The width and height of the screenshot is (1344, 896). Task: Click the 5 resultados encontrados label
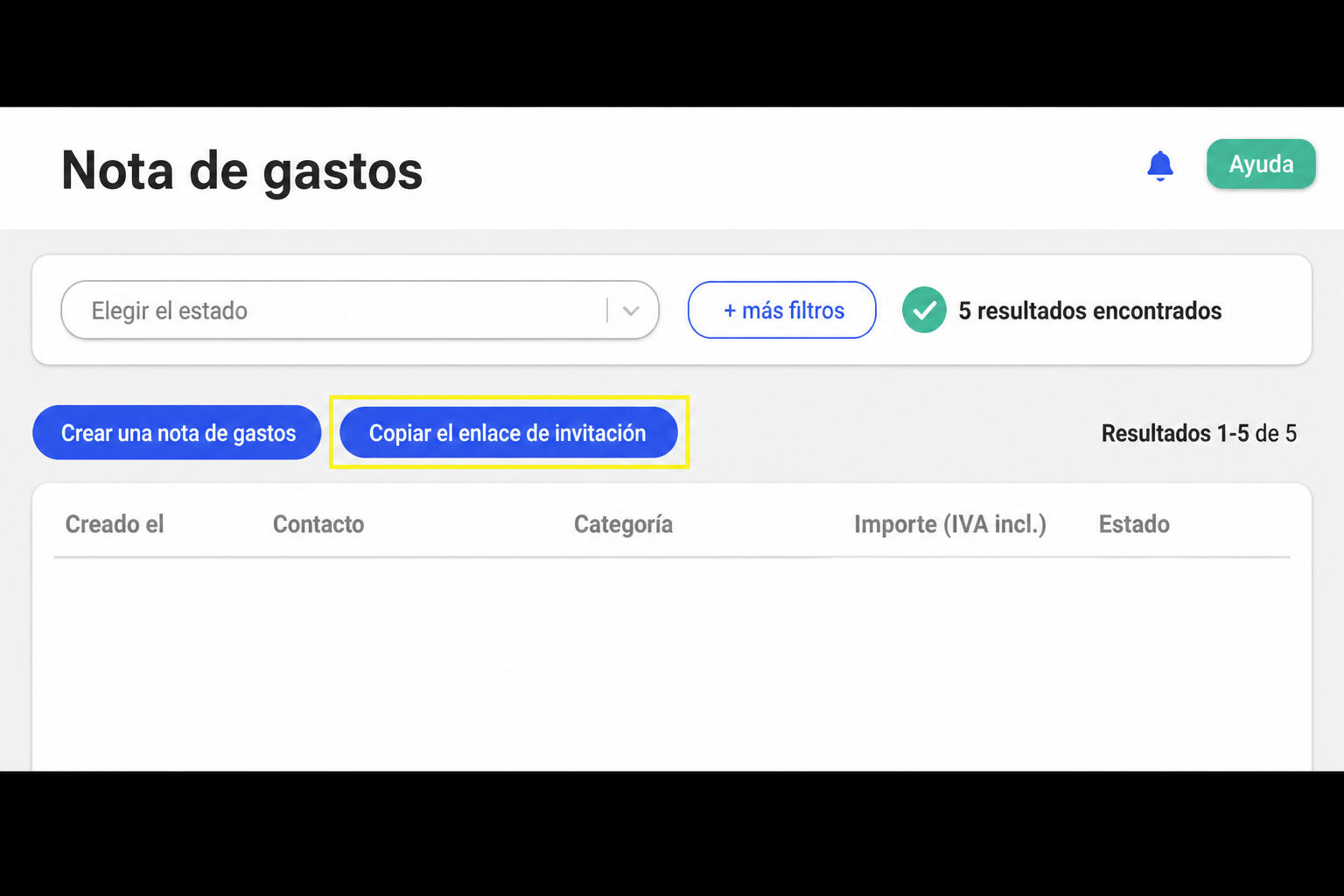(1090, 311)
